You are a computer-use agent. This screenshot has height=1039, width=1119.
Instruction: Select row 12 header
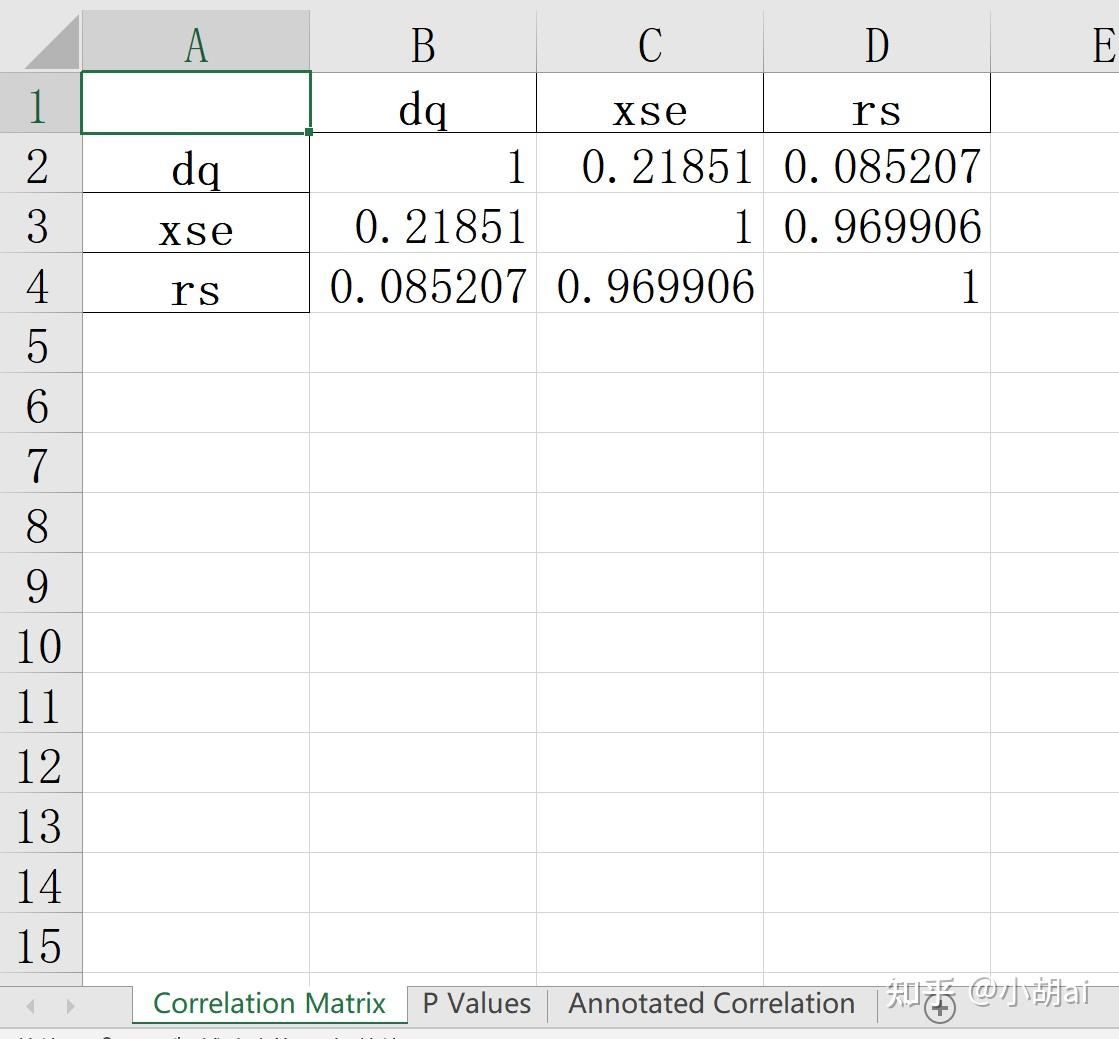41,763
